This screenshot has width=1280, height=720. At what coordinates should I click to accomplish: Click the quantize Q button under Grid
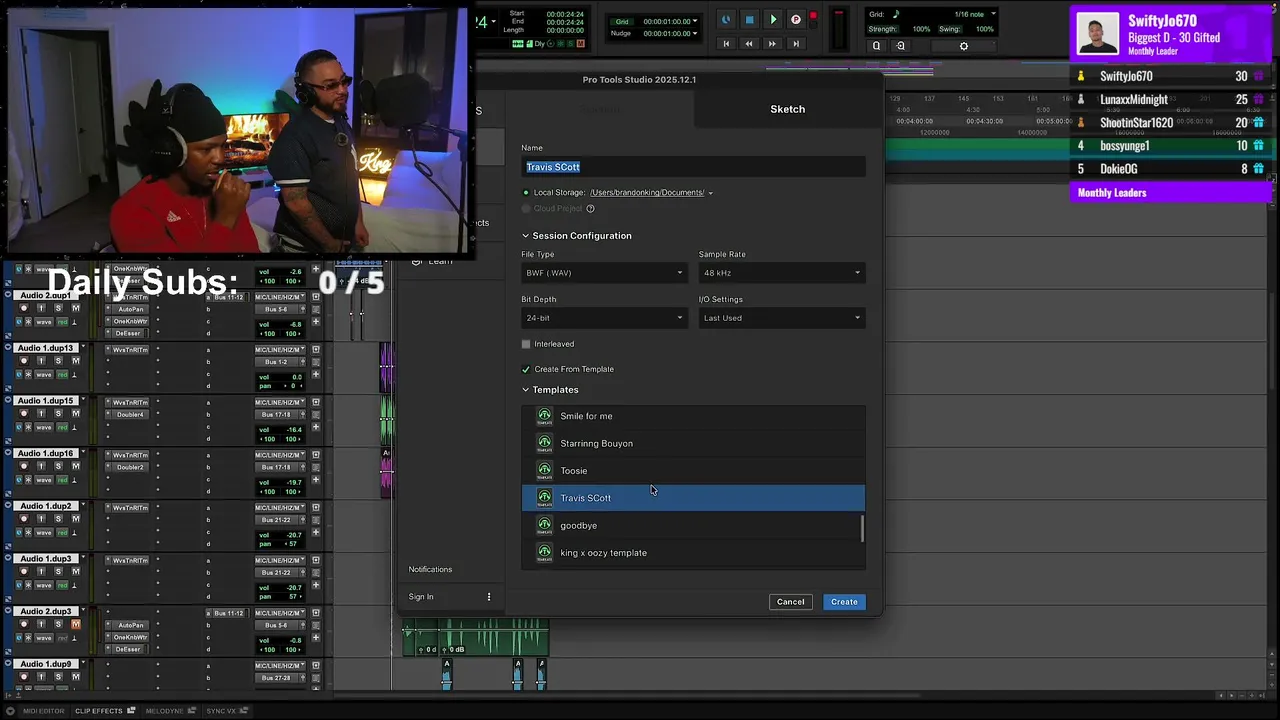pyautogui.click(x=876, y=46)
